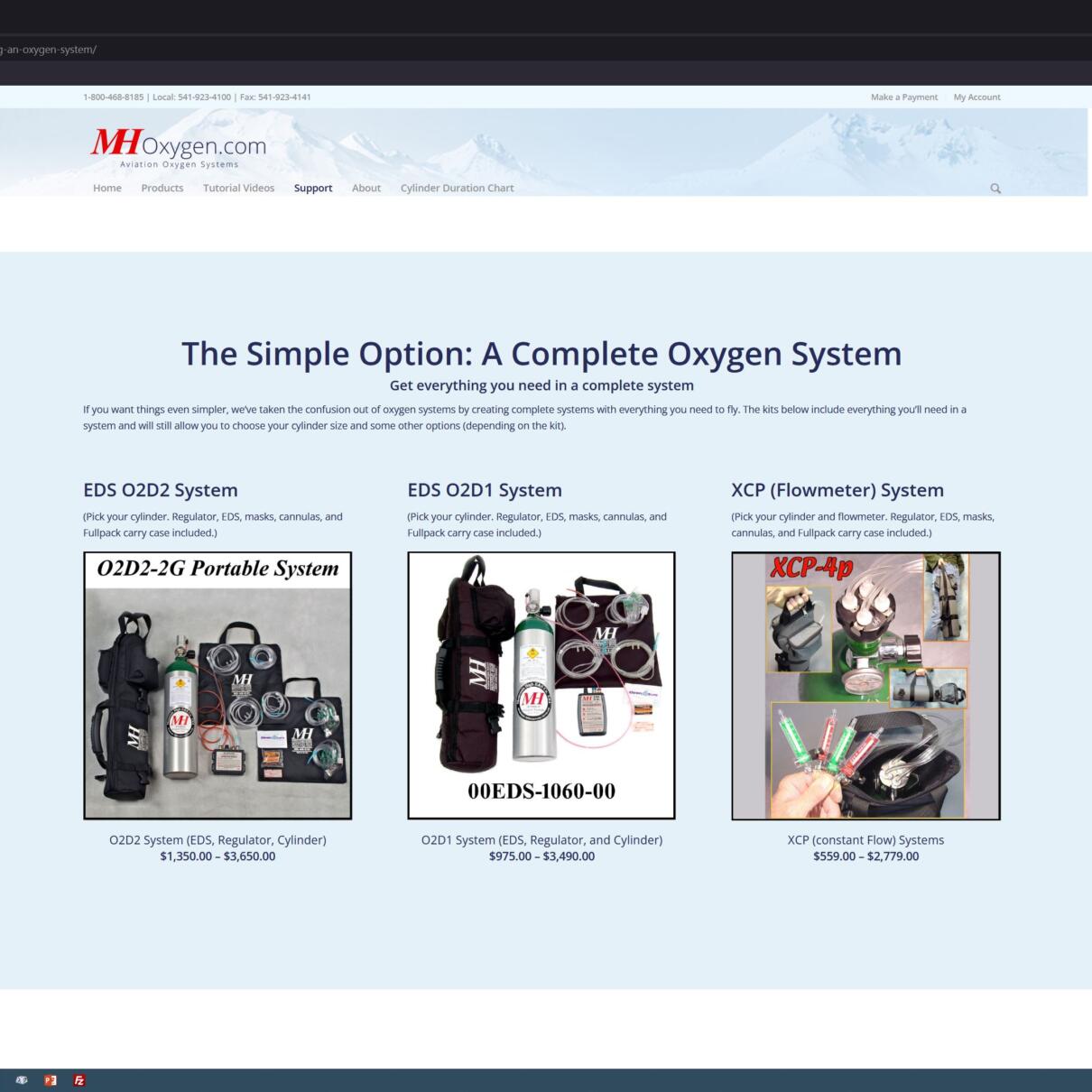Open O2D1 System (EDS, Regulator, and Cylinder) link
1092x1092 pixels.
[x=541, y=839]
